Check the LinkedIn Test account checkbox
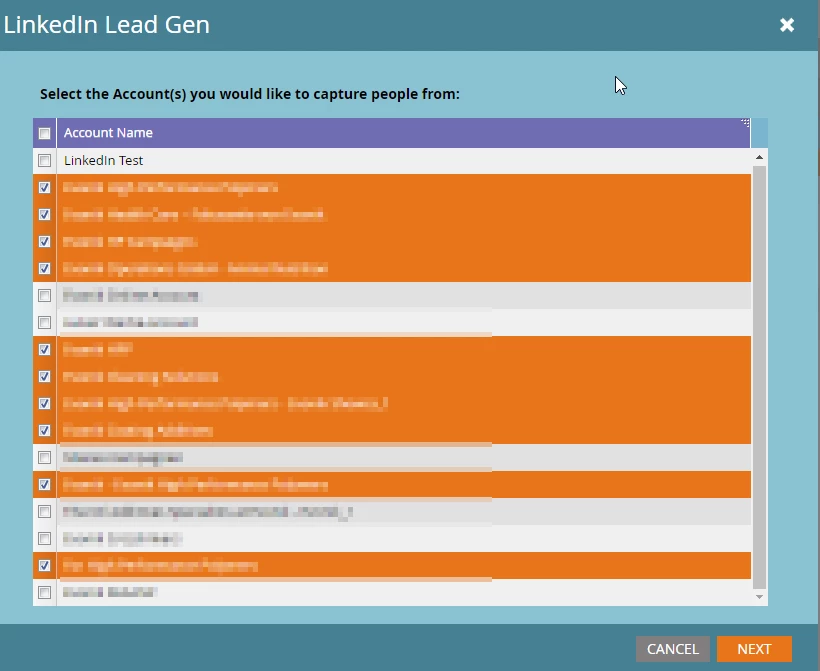 point(44,161)
